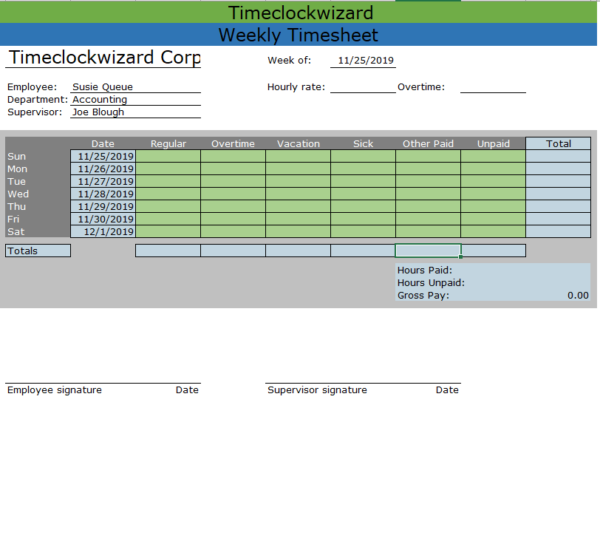Viewport: 600px width, 558px height.
Task: Select the Wed date cell 11/28/2019
Action: tap(103, 194)
